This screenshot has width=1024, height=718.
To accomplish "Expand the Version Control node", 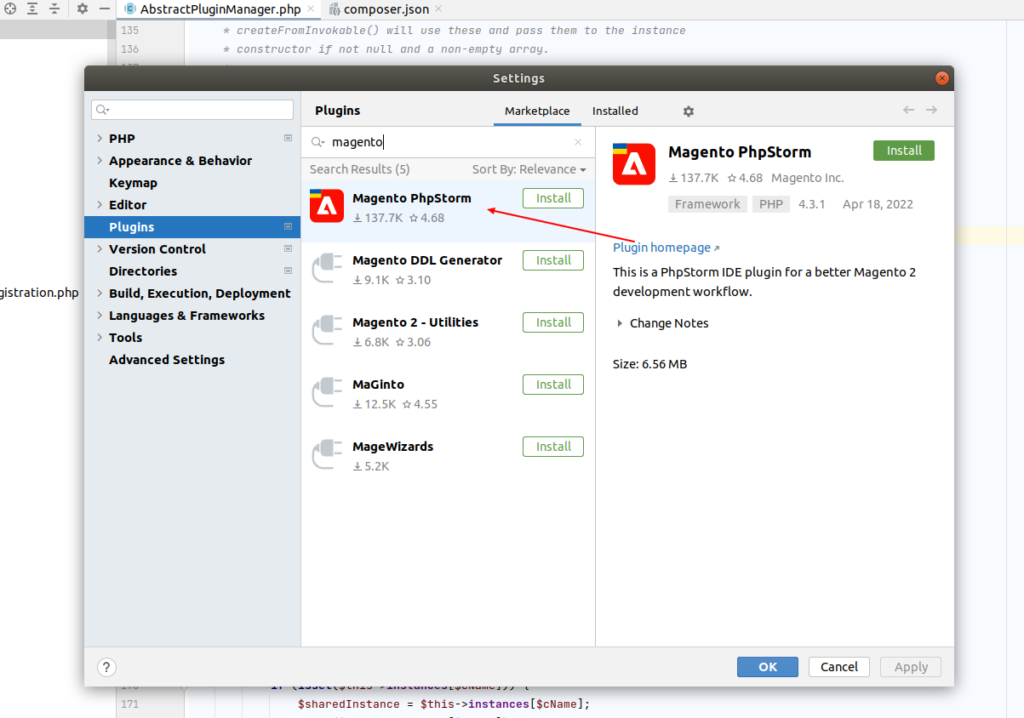I will [99, 249].
